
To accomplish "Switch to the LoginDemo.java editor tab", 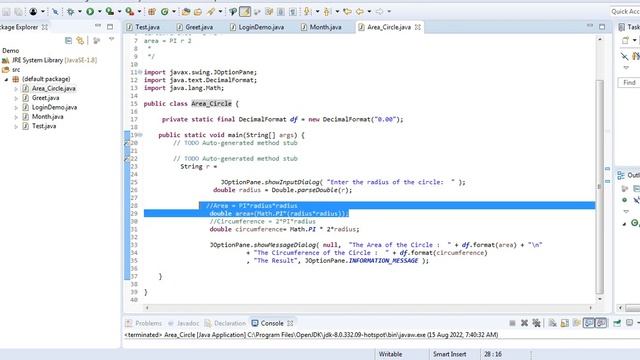I will click(257, 27).
